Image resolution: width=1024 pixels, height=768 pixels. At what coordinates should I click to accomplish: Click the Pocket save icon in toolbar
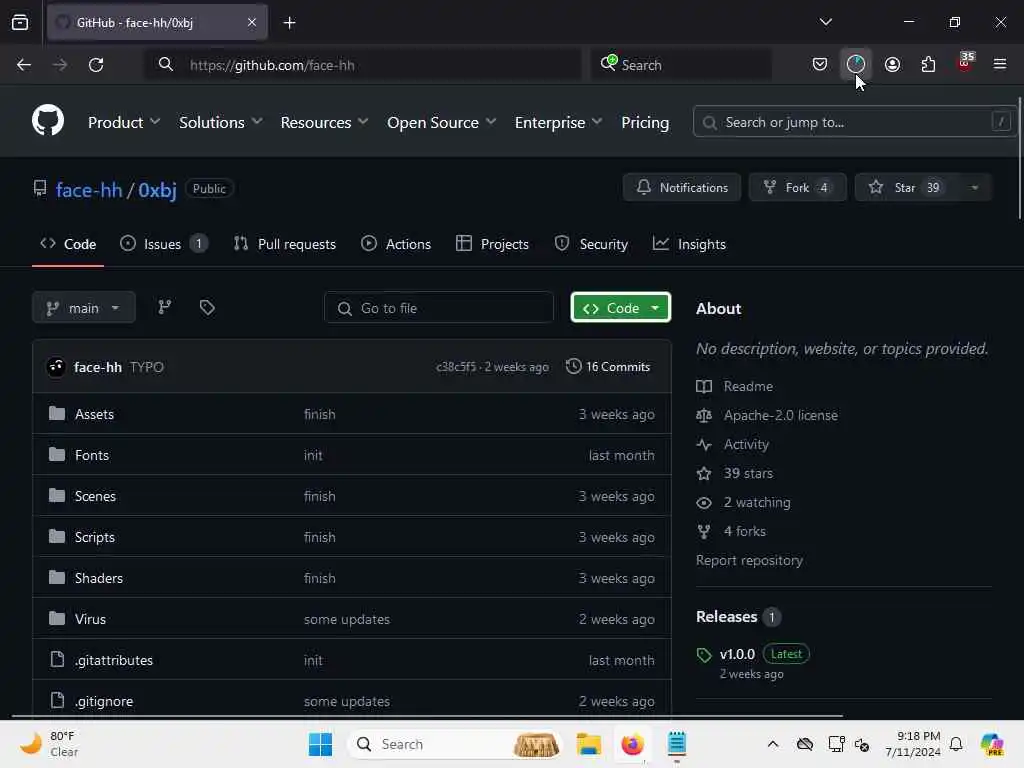tap(820, 64)
